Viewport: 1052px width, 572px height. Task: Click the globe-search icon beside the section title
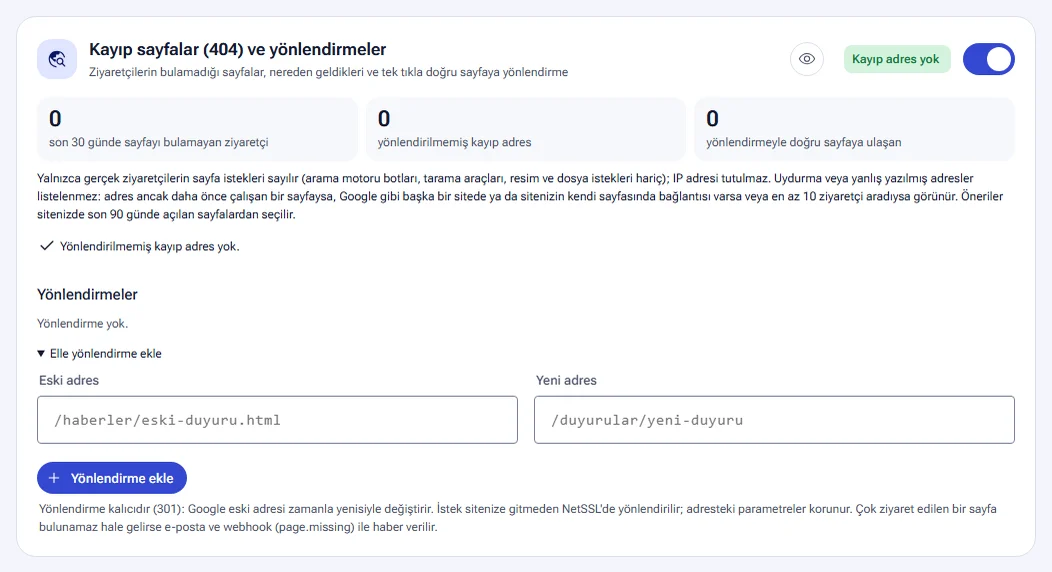[57, 59]
